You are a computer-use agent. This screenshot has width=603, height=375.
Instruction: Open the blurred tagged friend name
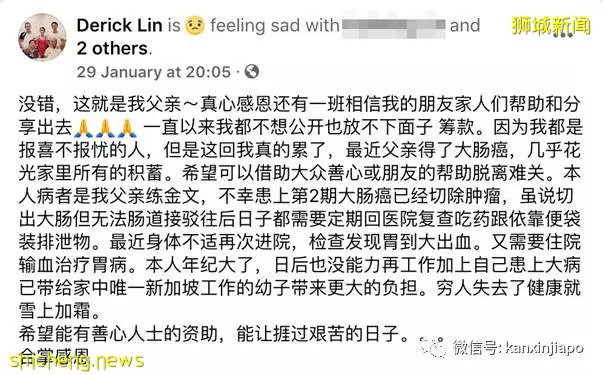tap(394, 26)
